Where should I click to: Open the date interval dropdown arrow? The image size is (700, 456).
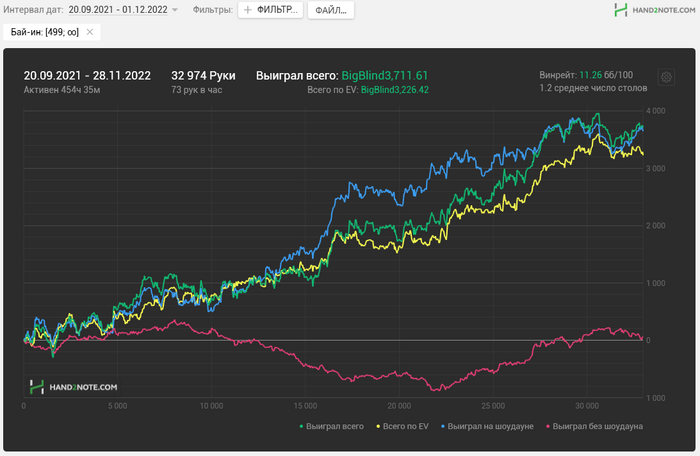pyautogui.click(x=175, y=10)
